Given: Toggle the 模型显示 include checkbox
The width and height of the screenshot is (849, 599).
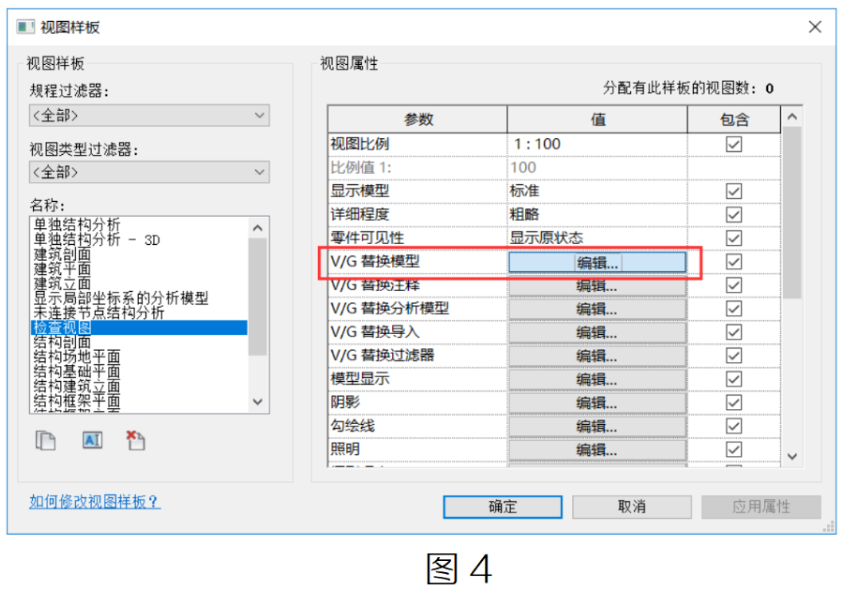Looking at the screenshot, I should point(734,379).
